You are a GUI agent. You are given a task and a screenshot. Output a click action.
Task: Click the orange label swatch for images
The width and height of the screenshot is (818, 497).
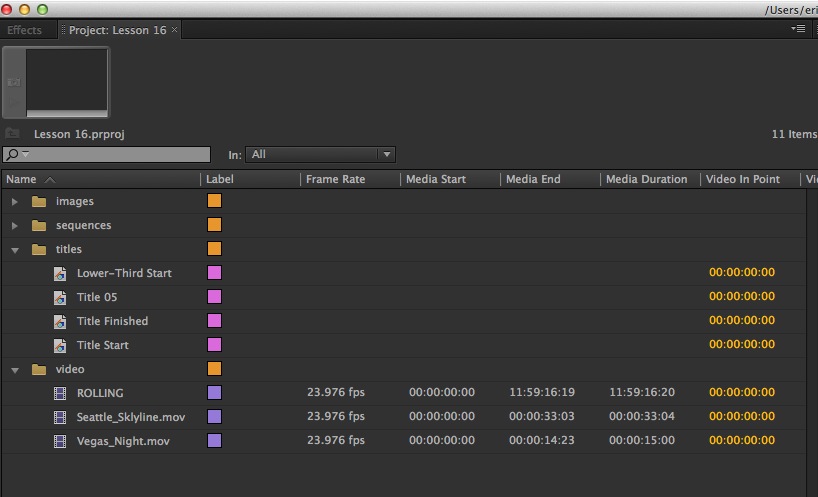tap(214, 201)
